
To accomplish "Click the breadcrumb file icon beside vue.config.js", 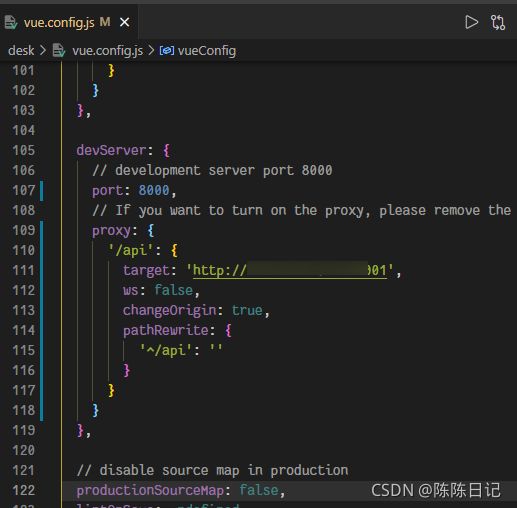I will pyautogui.click(x=59, y=51).
